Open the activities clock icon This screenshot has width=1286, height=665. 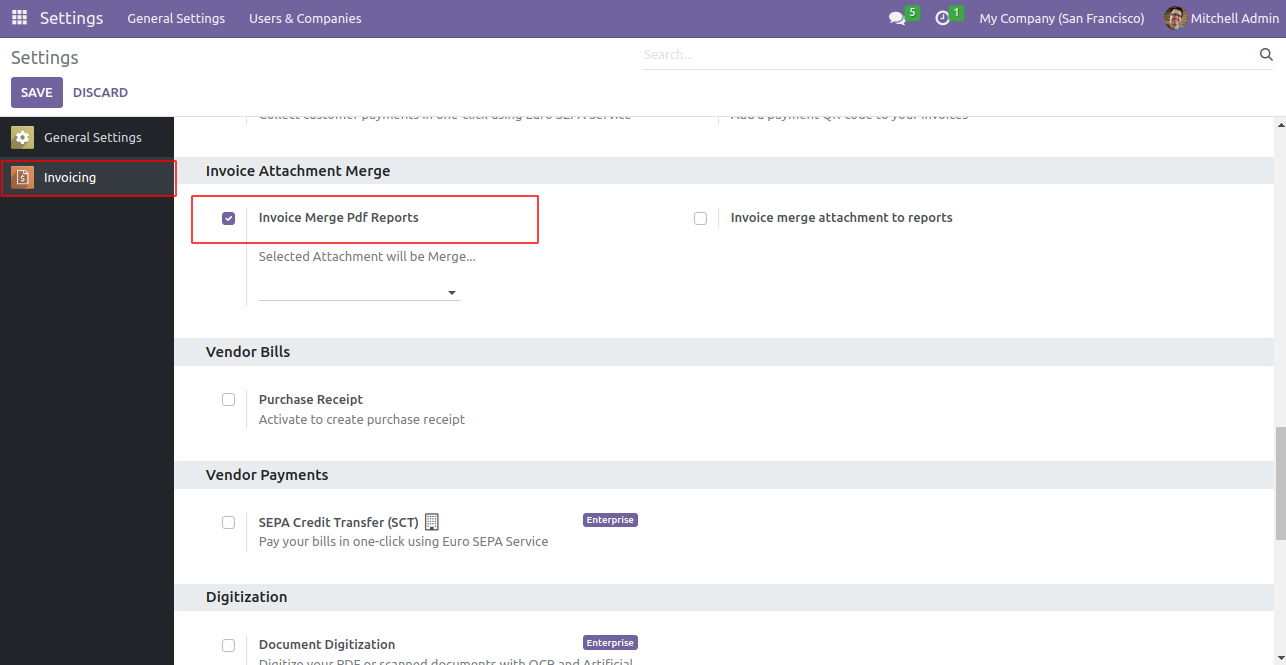[942, 19]
